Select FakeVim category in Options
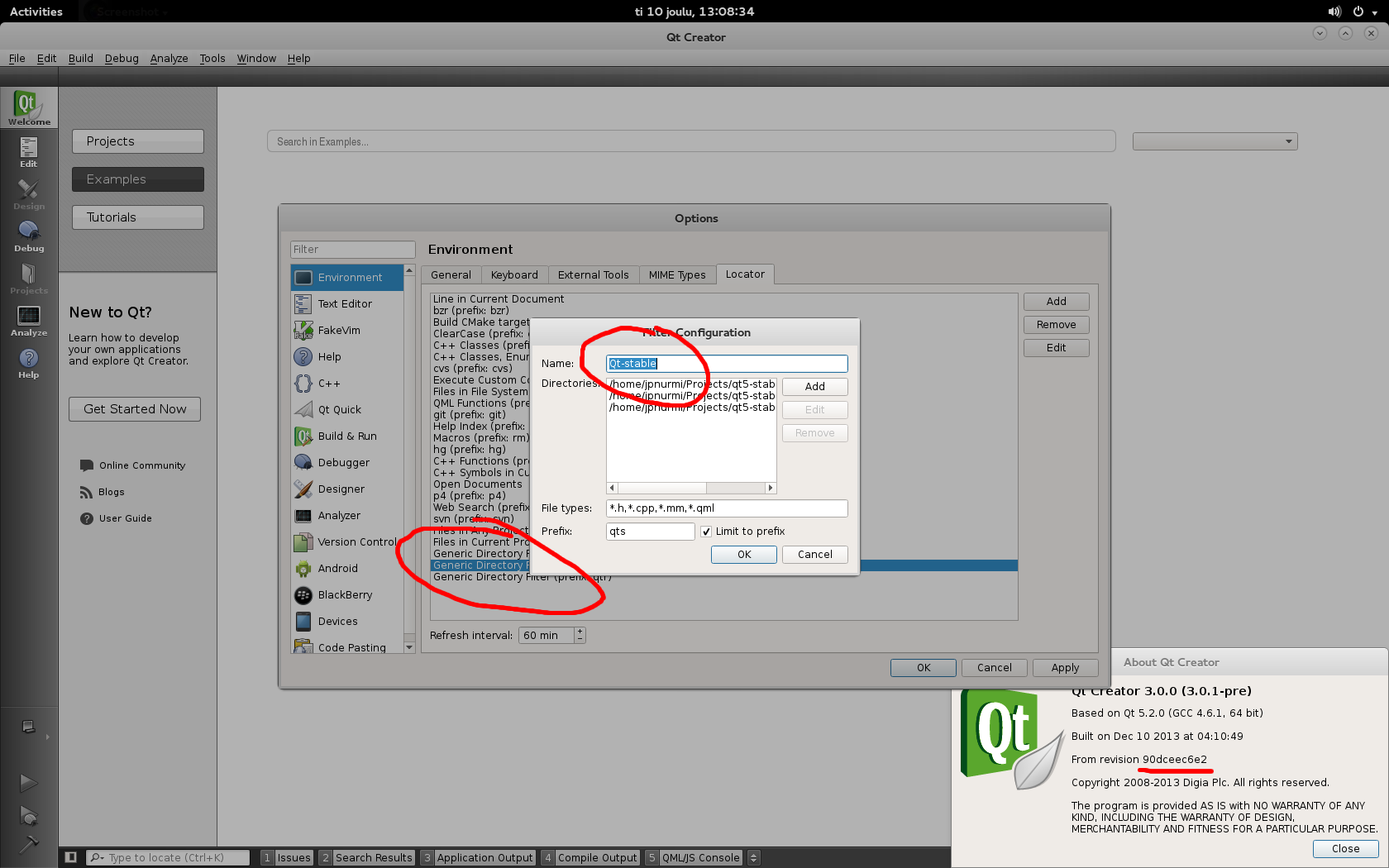Screen dimensions: 1389x868 (x=346, y=331)
